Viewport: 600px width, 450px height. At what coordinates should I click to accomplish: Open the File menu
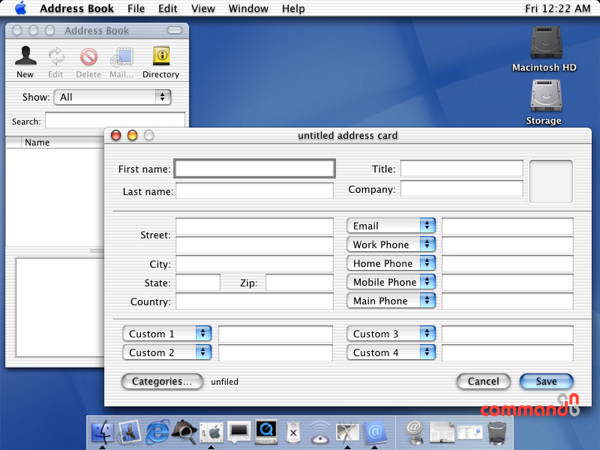tap(136, 8)
